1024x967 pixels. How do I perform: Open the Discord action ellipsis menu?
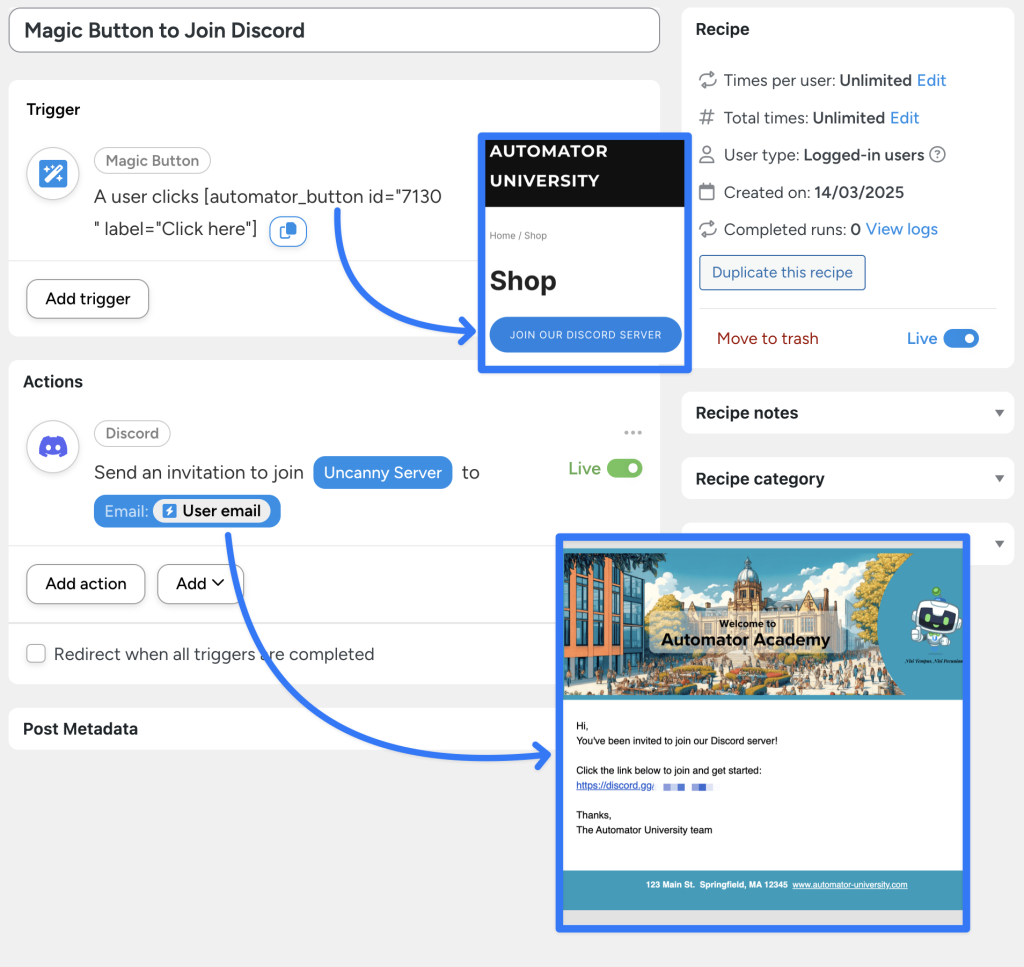(632, 432)
